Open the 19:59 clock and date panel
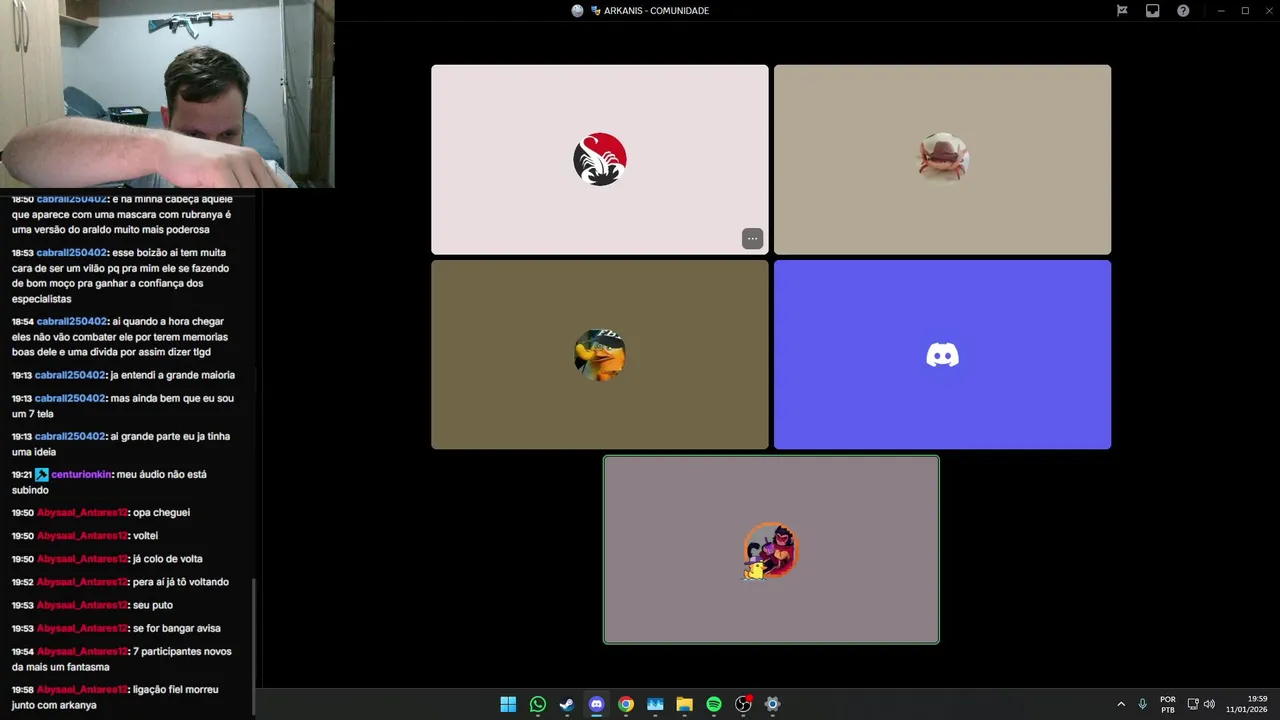The width and height of the screenshot is (1280, 720). click(1247, 704)
